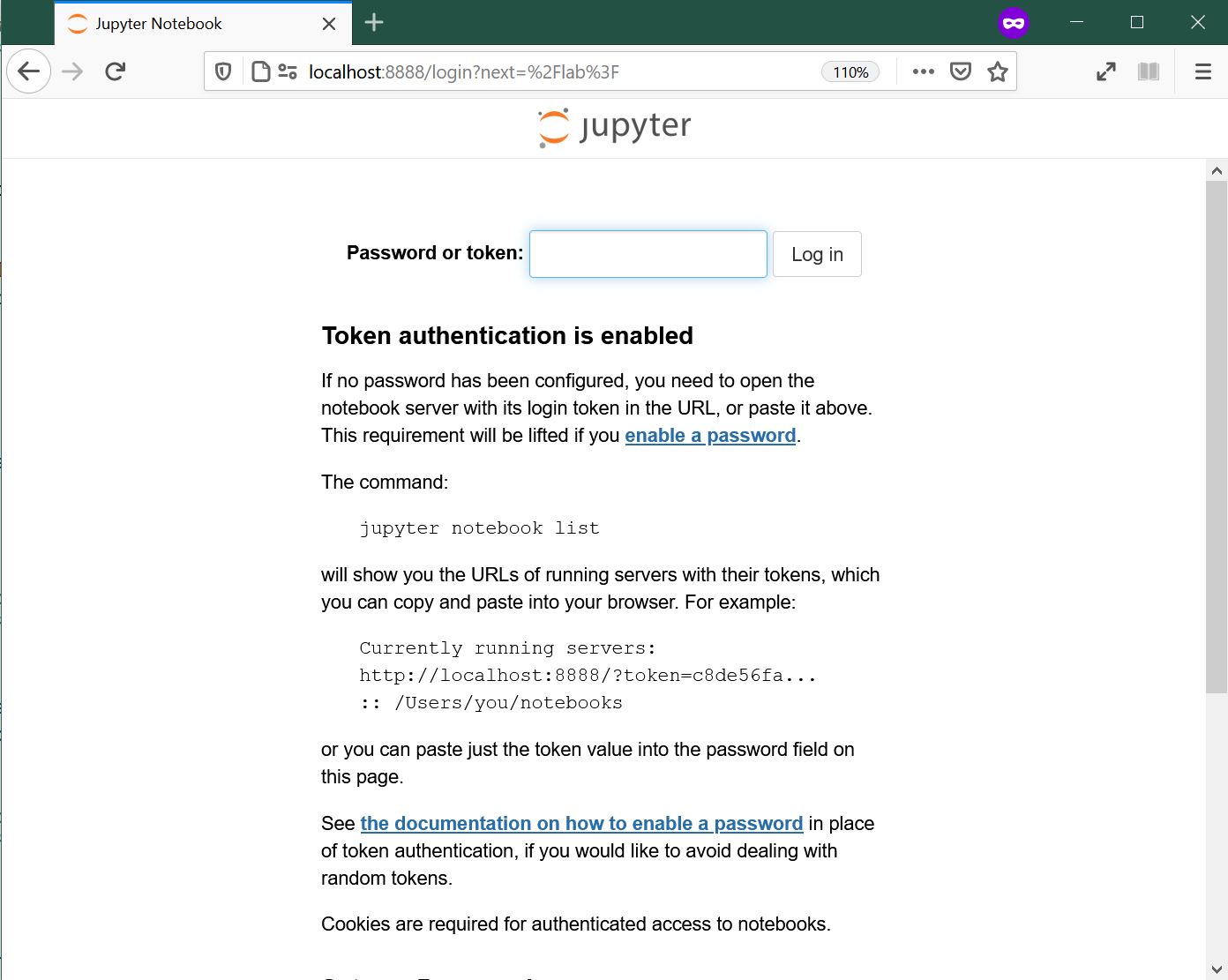Click the purple mask extension icon
This screenshot has width=1228, height=980.
pyautogui.click(x=1014, y=23)
